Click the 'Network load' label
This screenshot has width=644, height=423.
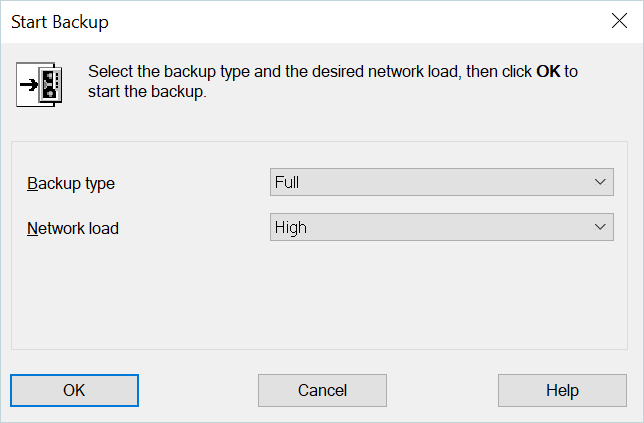click(73, 229)
